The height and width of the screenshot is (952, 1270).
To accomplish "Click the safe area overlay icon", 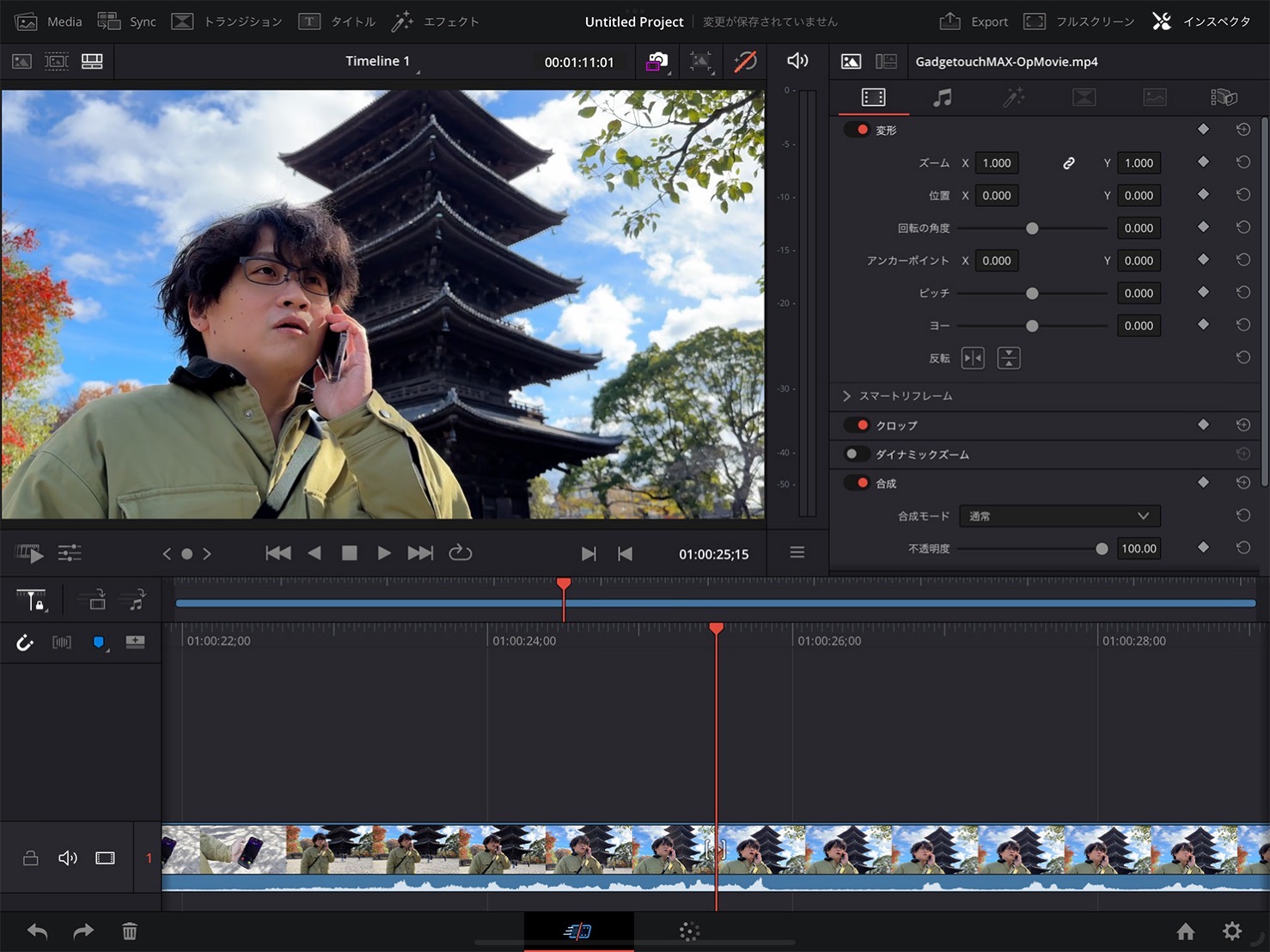I will coord(701,62).
